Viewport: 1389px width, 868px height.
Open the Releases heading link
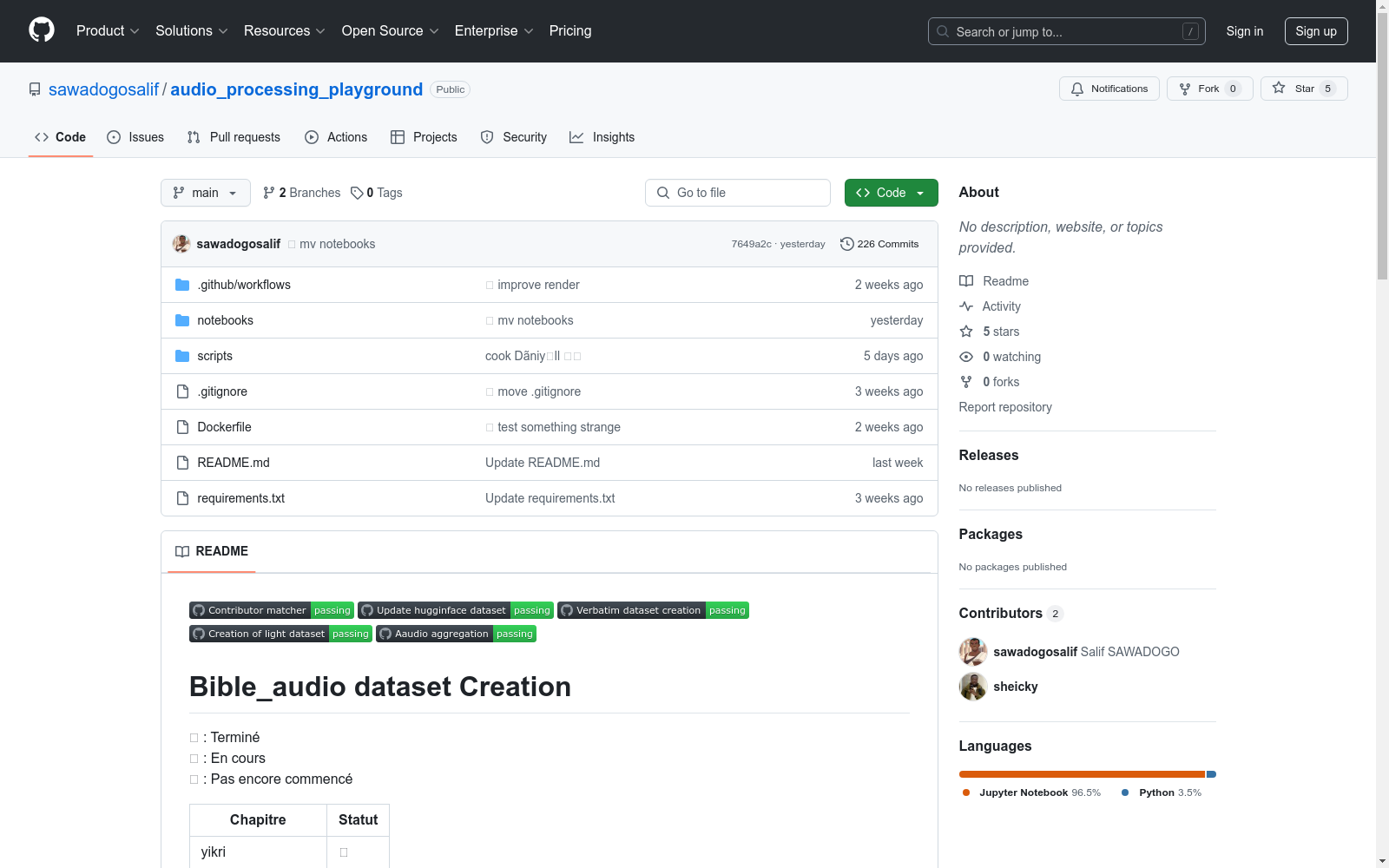pyautogui.click(x=989, y=455)
